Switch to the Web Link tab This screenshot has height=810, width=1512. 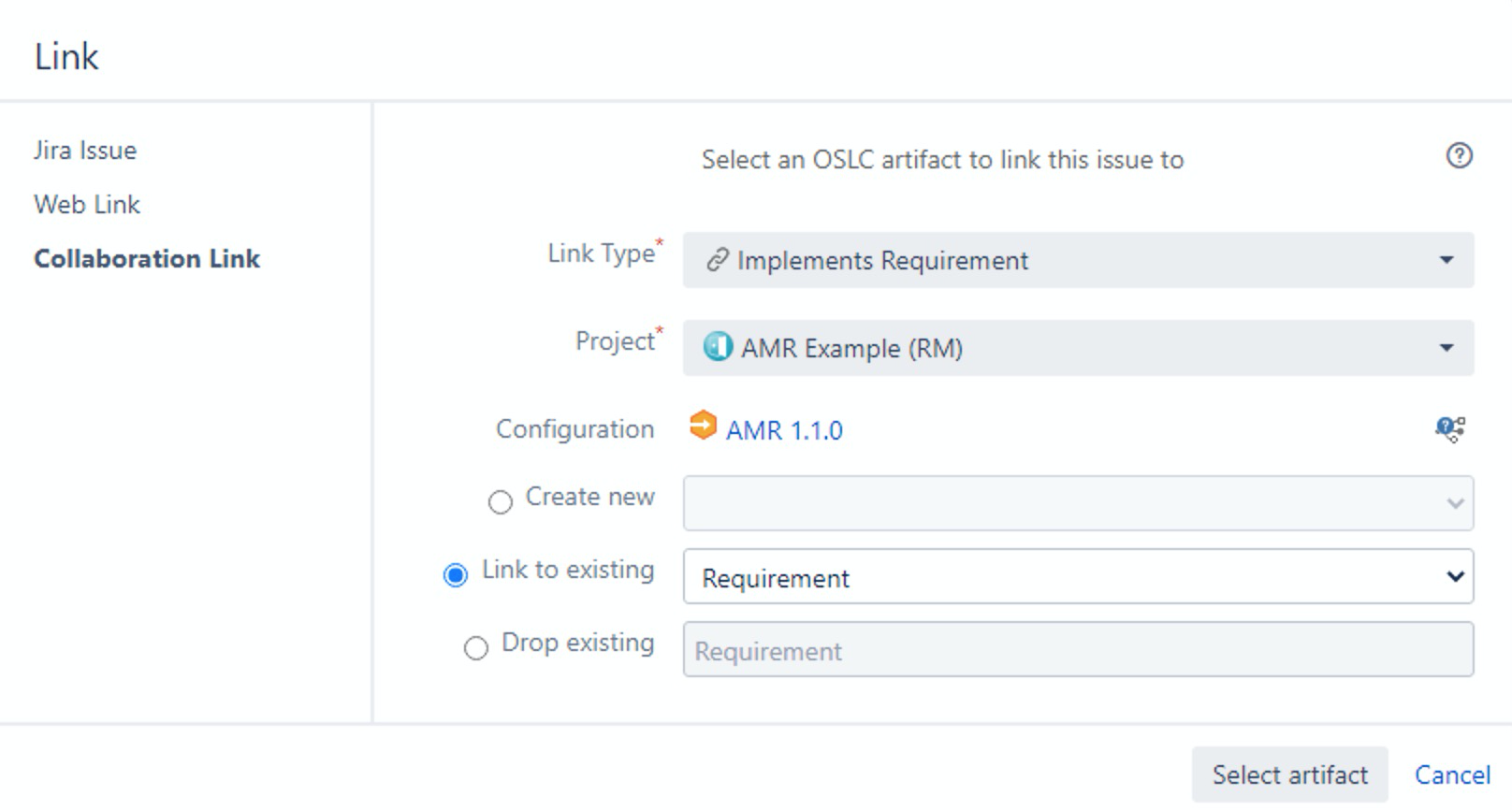(x=87, y=205)
